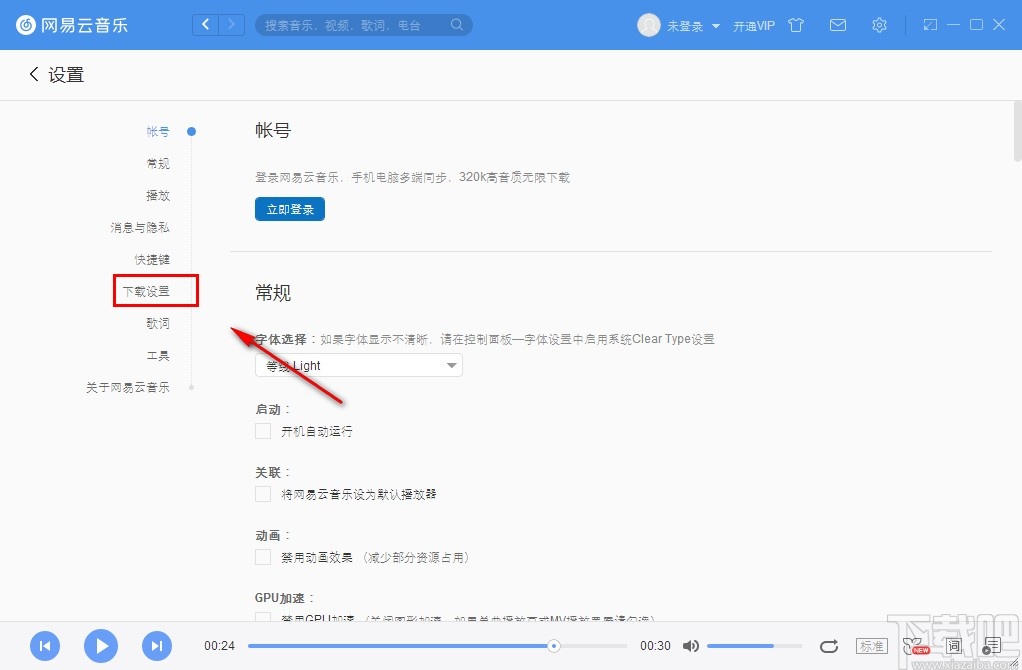The width and height of the screenshot is (1022, 670).
Task: Select 下载设置 in settings sidebar
Action: [146, 291]
